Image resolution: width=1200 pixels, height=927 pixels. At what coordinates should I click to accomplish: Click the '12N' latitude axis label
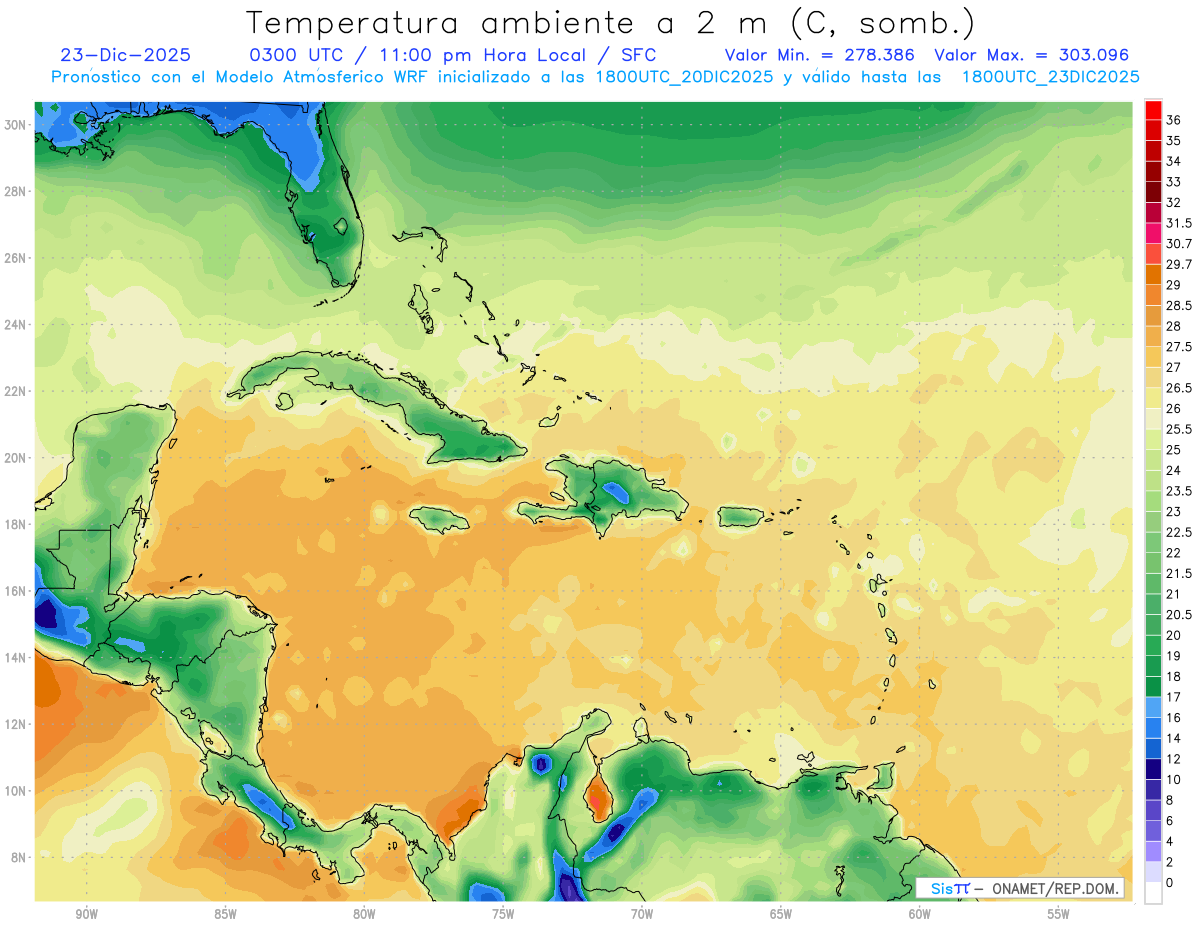click(16, 724)
